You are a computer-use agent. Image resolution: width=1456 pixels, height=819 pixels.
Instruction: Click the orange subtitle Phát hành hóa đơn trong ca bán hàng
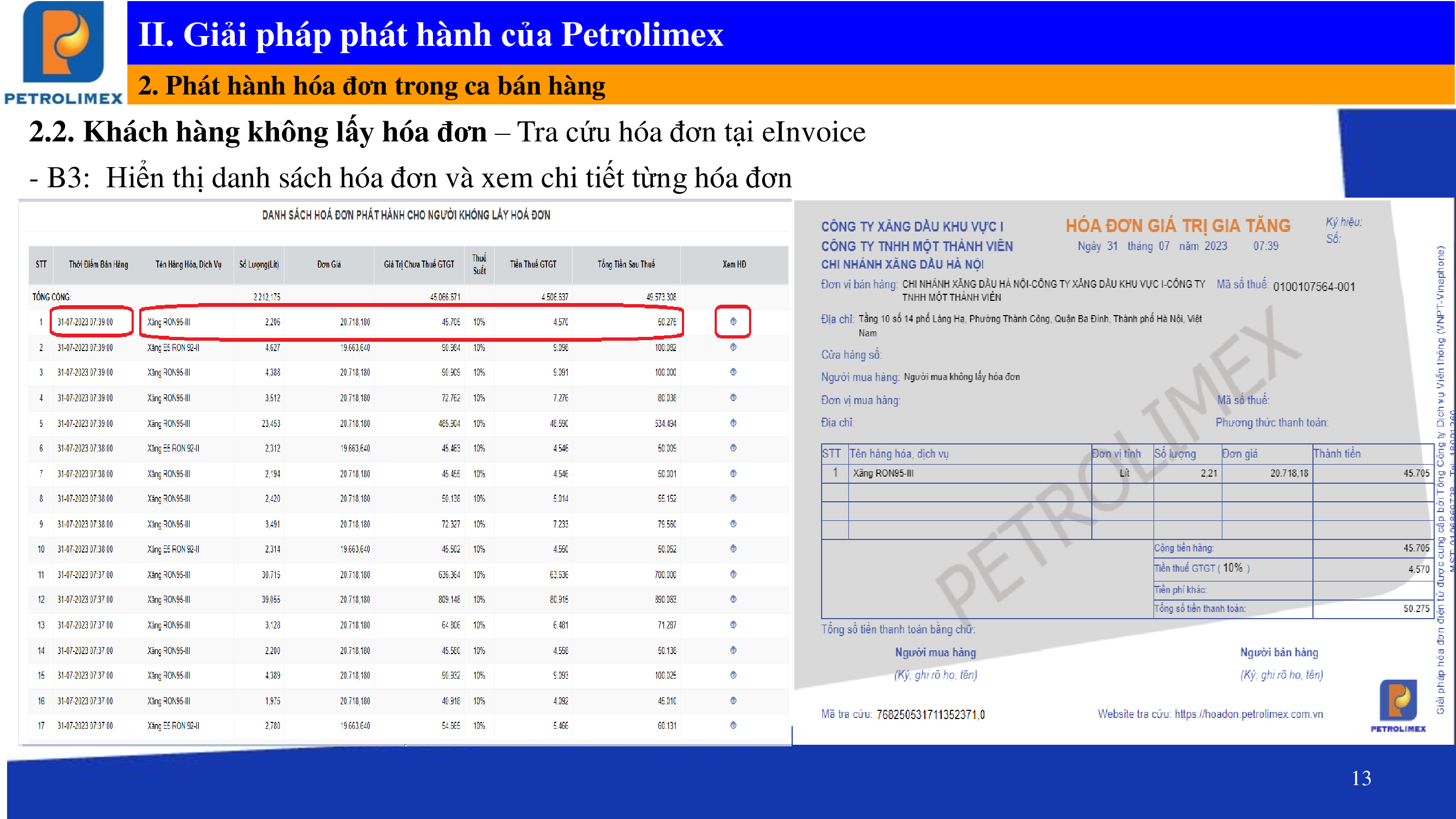coord(371,85)
